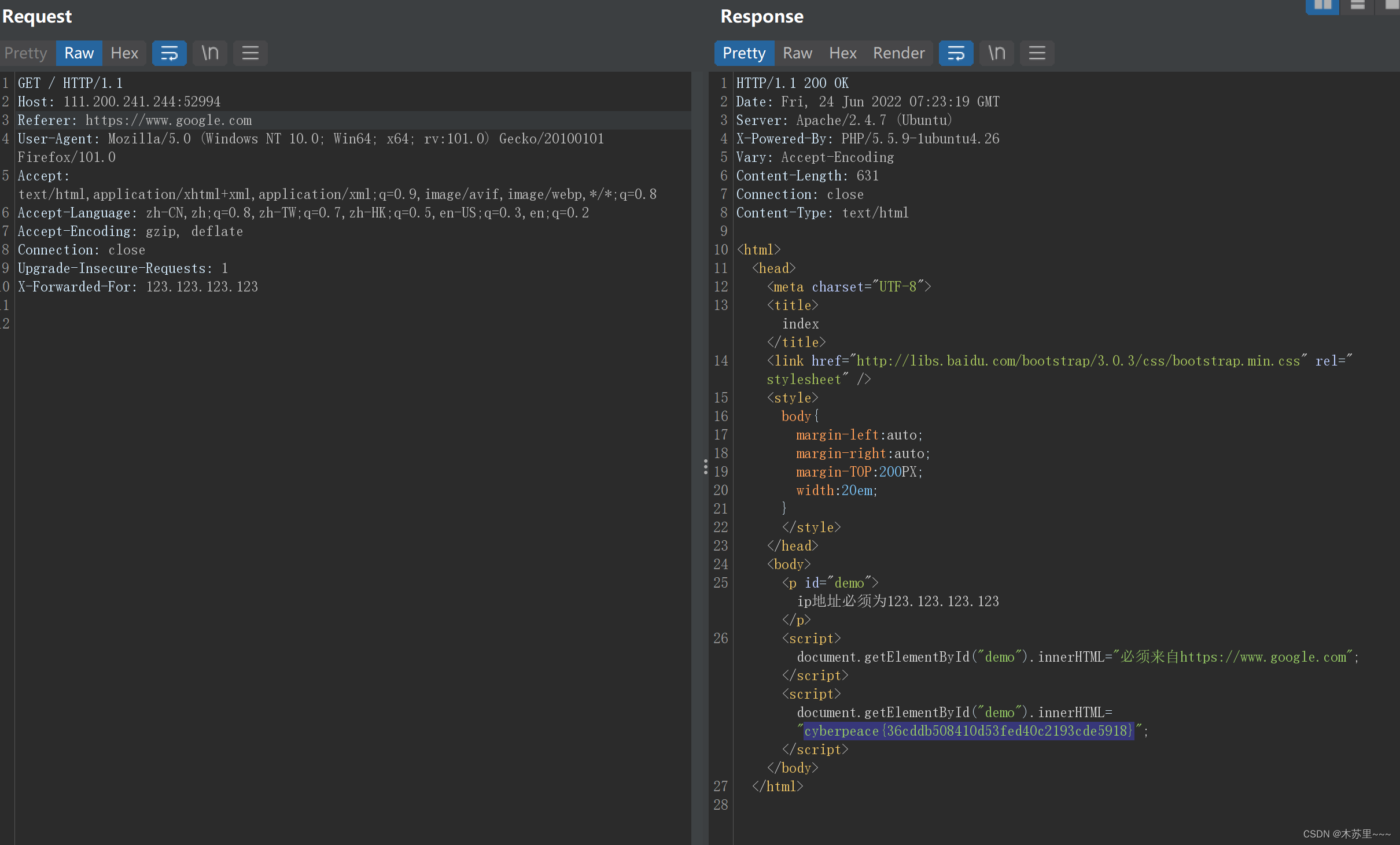Toggle word wrap icon in Request toolbar
The height and width of the screenshot is (845, 1400).
170,53
